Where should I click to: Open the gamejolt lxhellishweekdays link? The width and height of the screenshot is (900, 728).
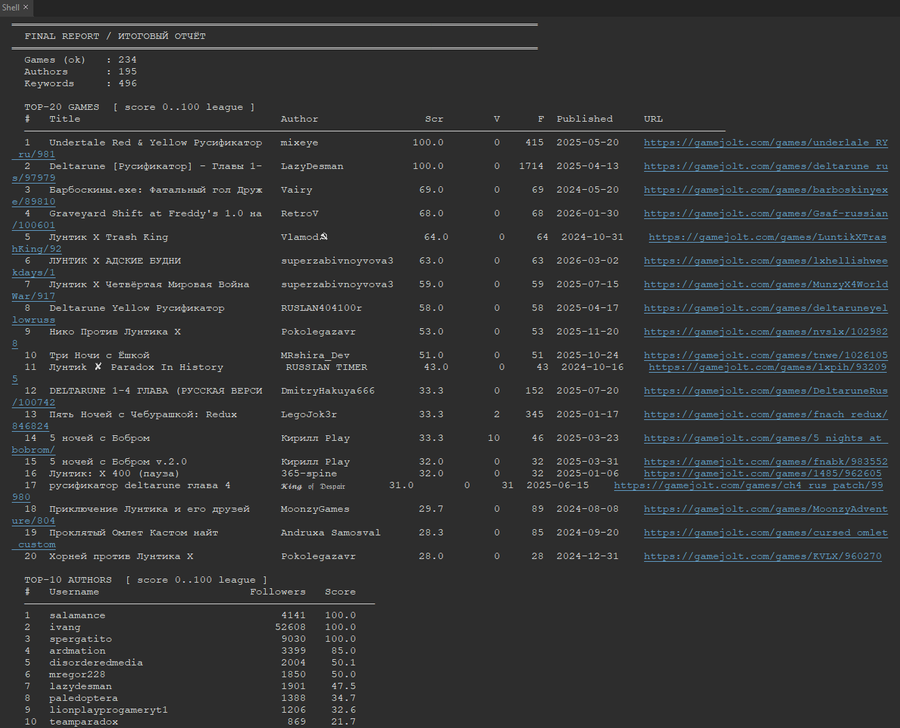pos(766,260)
